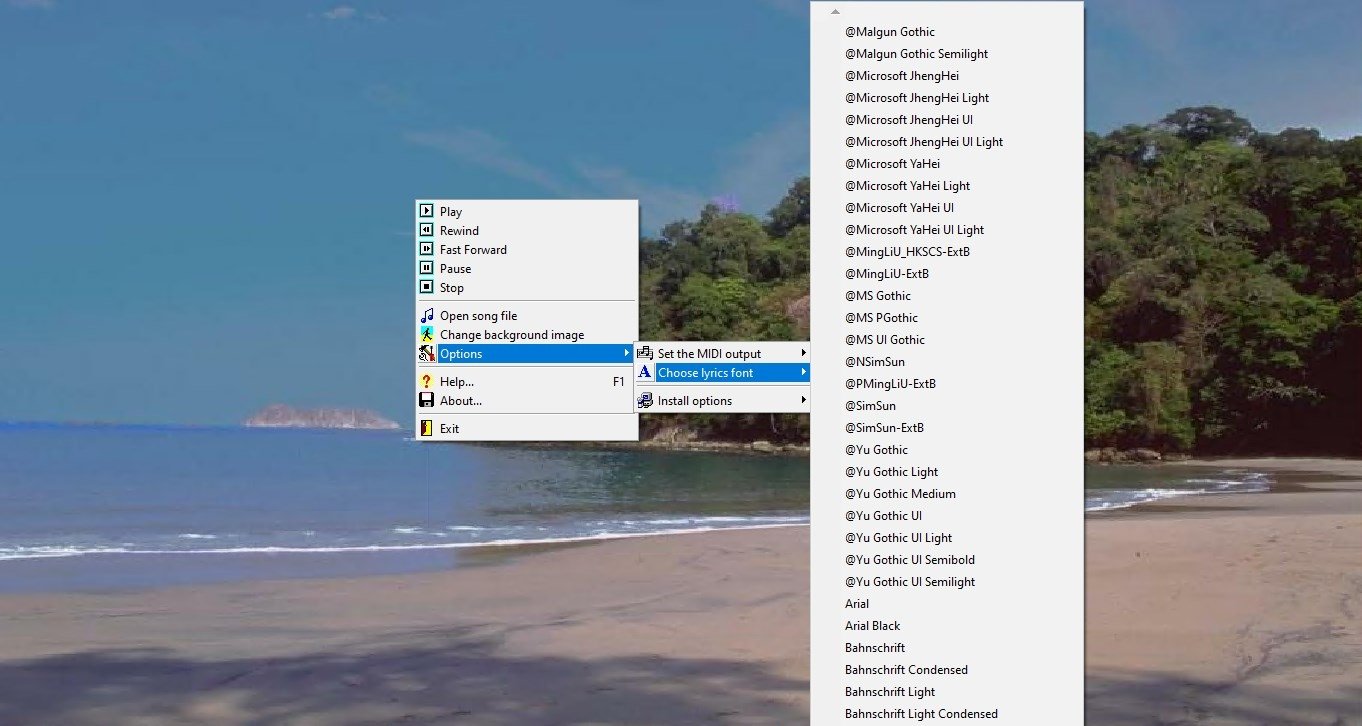Click the Fast Forward icon
The image size is (1362, 726).
[x=427, y=249]
